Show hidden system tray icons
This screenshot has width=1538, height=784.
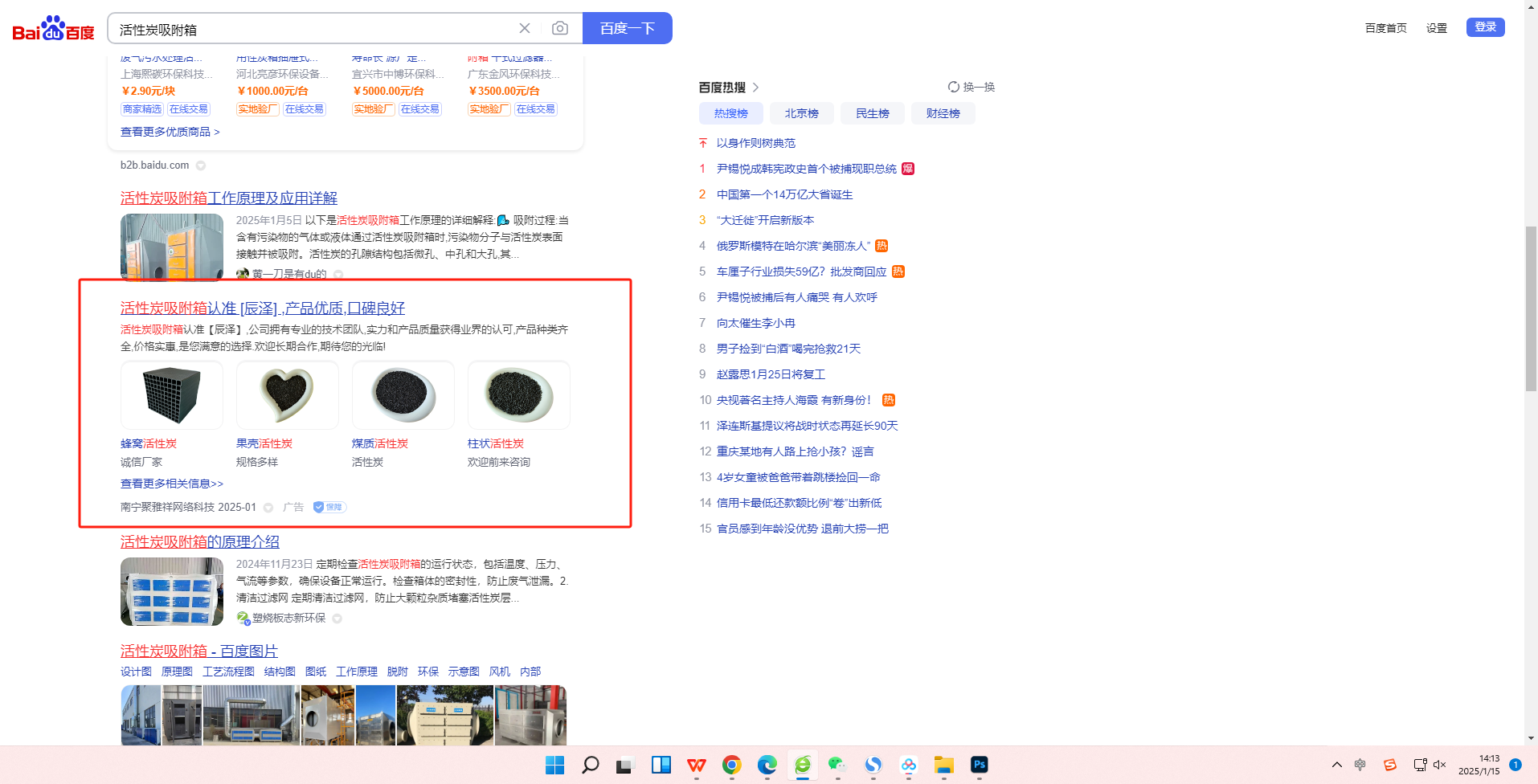click(1336, 765)
